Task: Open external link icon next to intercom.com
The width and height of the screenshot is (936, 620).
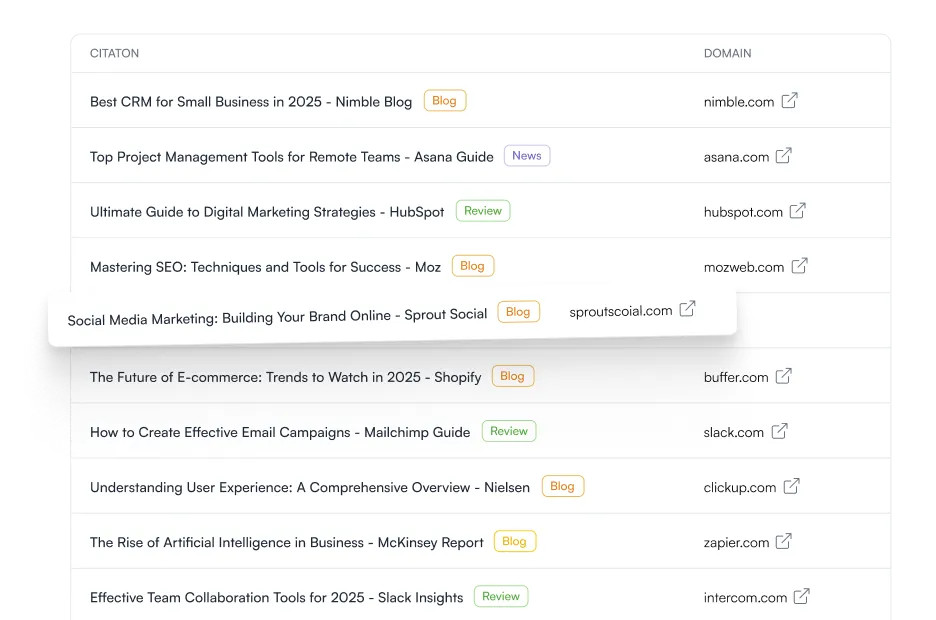Action: [x=801, y=596]
